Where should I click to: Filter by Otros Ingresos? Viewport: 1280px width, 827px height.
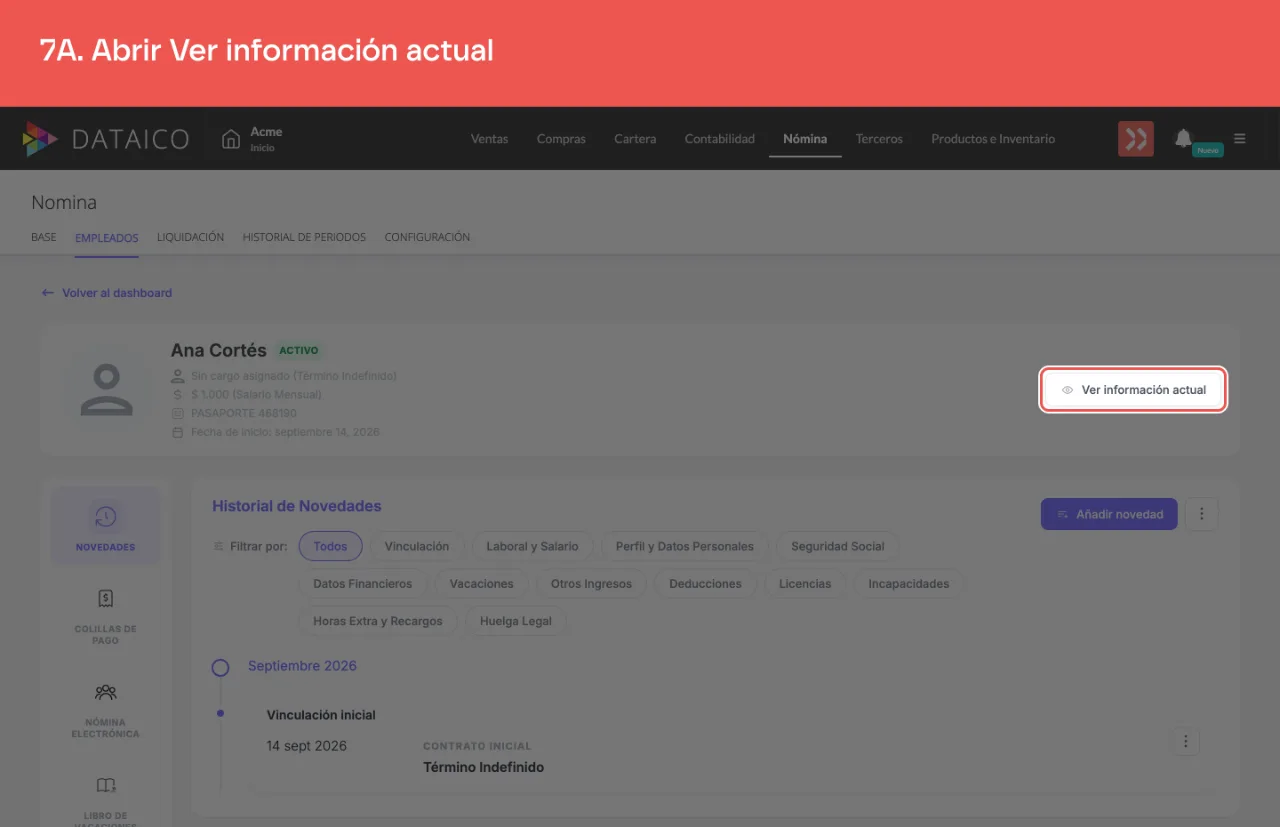click(592, 583)
